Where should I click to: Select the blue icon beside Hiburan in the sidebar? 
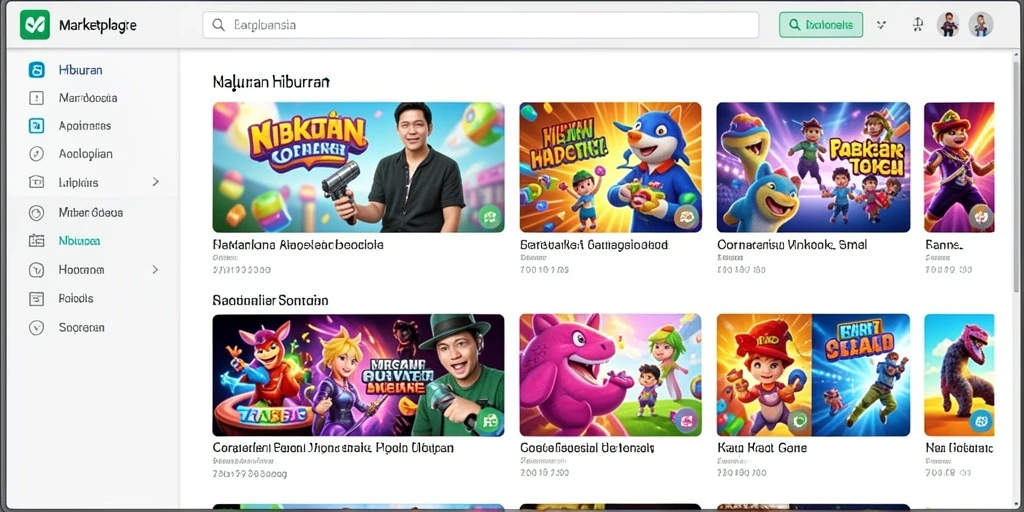pyautogui.click(x=37, y=70)
